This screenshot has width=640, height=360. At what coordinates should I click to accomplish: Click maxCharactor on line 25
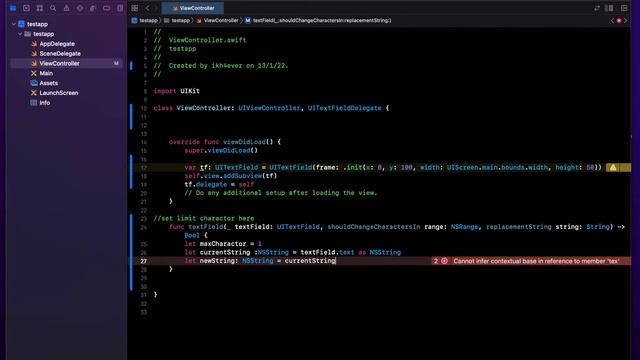(x=223, y=244)
